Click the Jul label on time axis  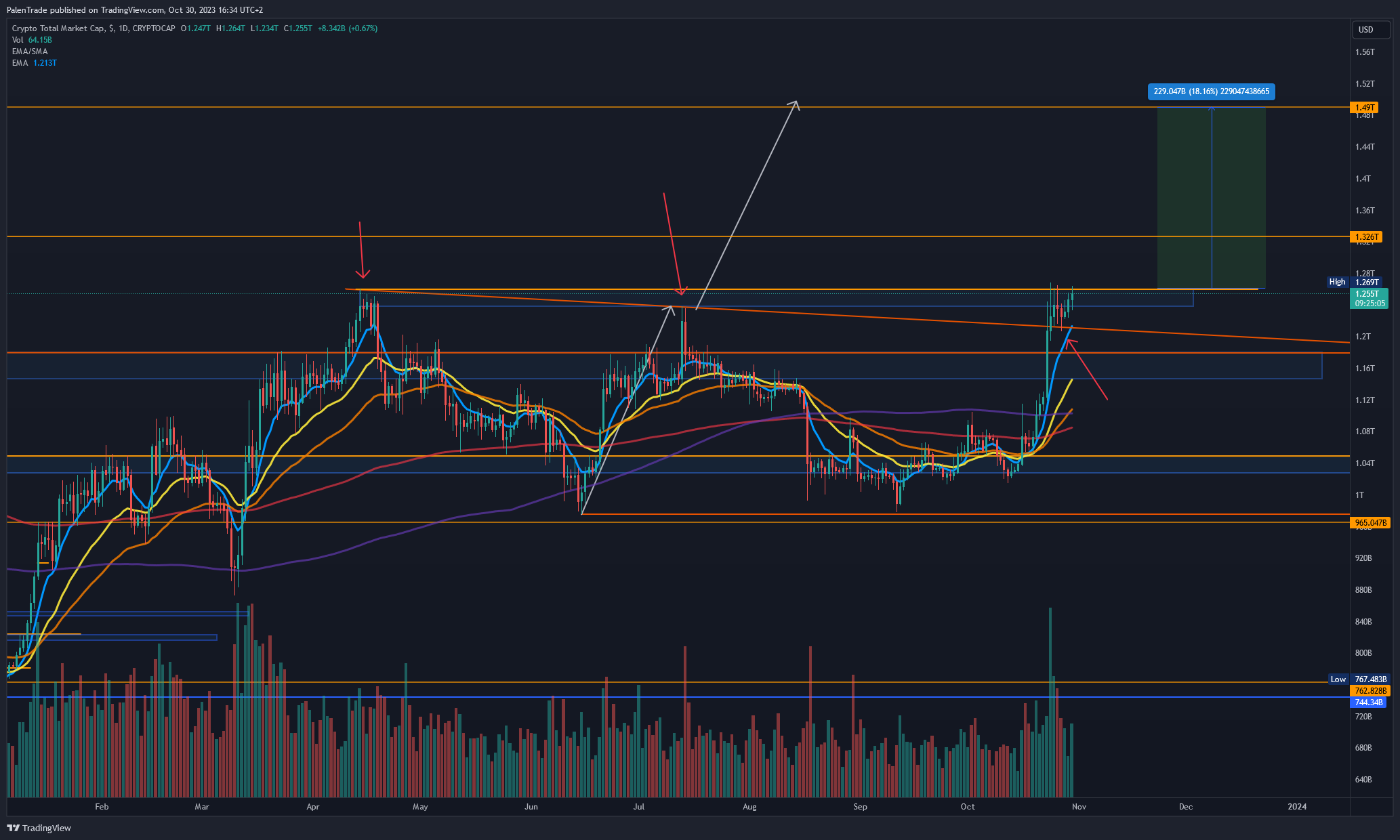(638, 807)
